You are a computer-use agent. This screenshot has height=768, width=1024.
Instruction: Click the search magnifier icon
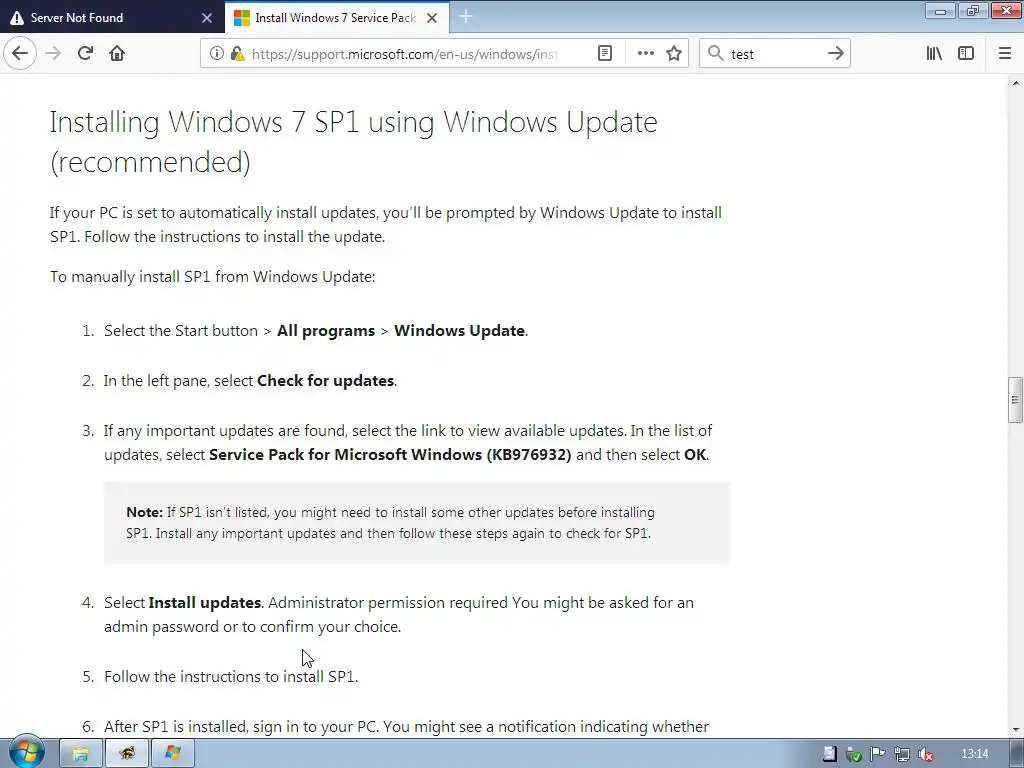(x=716, y=54)
